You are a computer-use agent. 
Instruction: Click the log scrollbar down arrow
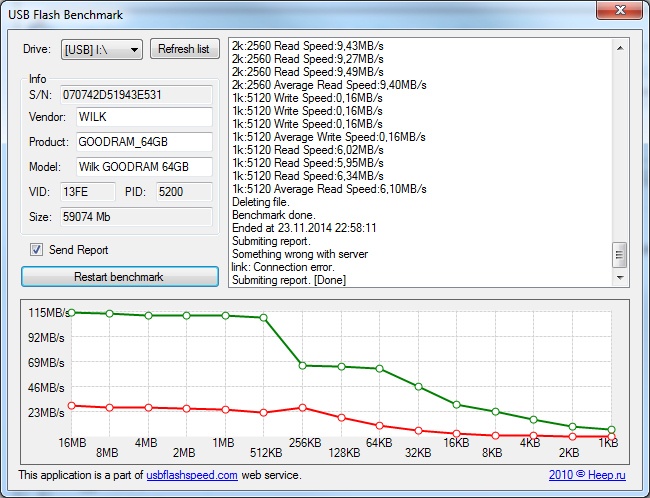tap(621, 278)
